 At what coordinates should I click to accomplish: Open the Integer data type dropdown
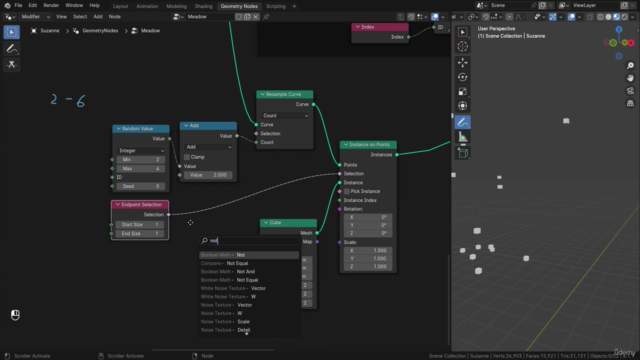point(141,151)
